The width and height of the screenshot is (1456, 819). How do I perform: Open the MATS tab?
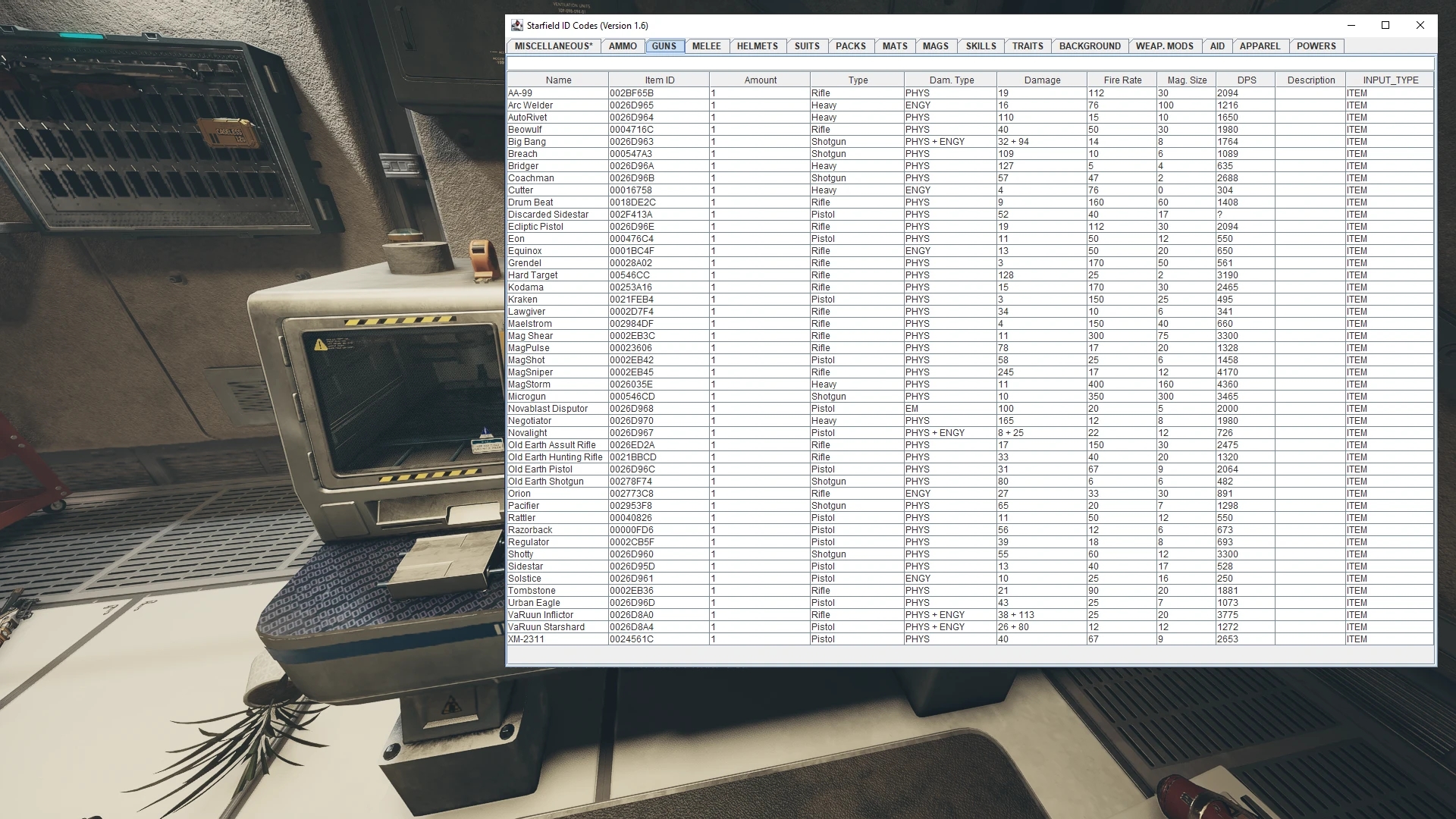click(895, 46)
